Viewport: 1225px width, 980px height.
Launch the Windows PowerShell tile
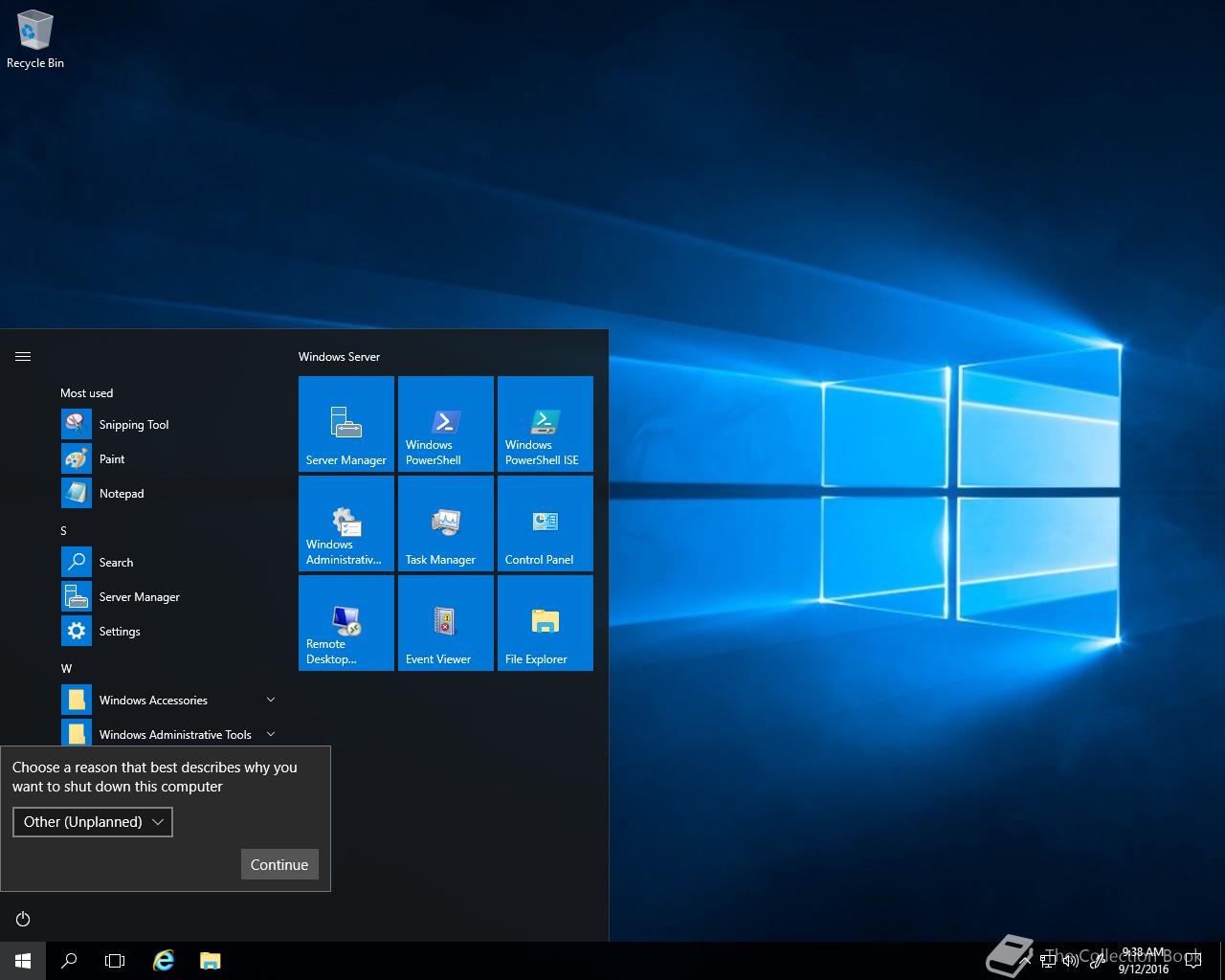pyautogui.click(x=446, y=424)
